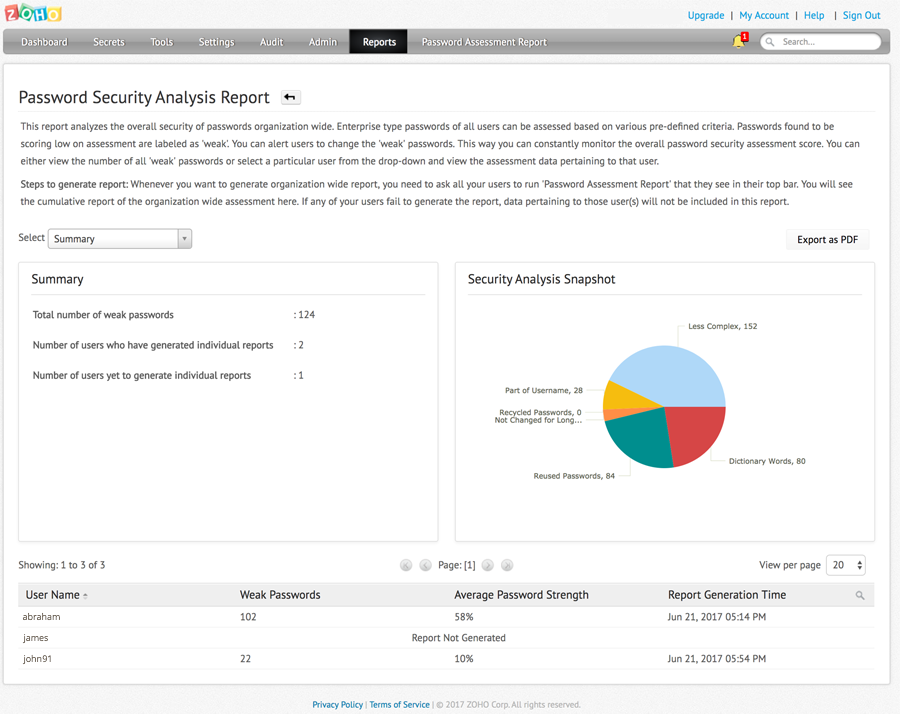The width and height of the screenshot is (900, 714).
Task: Click the back arrow beside report title
Action: point(290,97)
